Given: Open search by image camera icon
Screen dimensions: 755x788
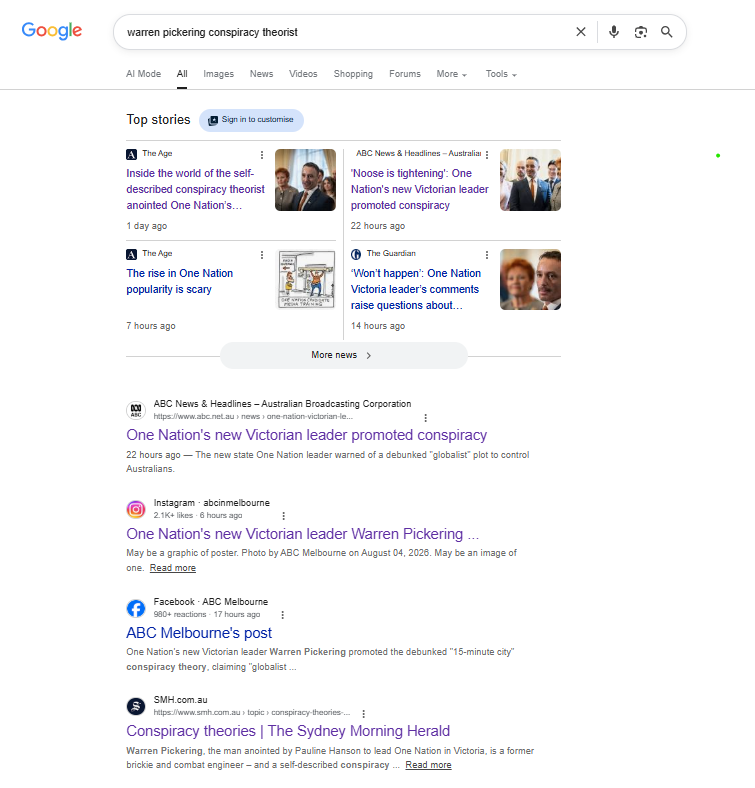Looking at the screenshot, I should tap(640, 32).
